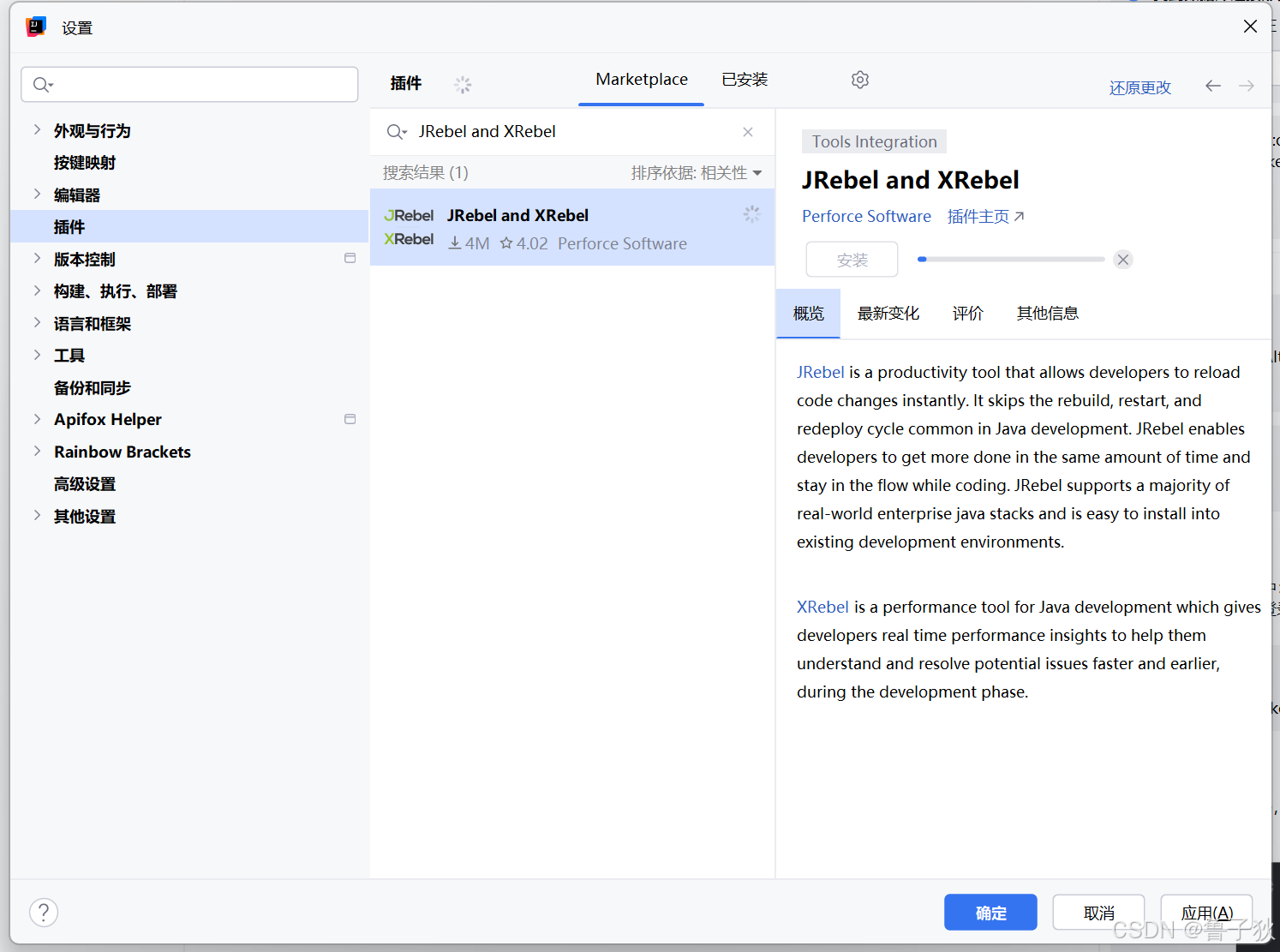Click the back navigation arrow
The image size is (1280, 952).
point(1212,86)
